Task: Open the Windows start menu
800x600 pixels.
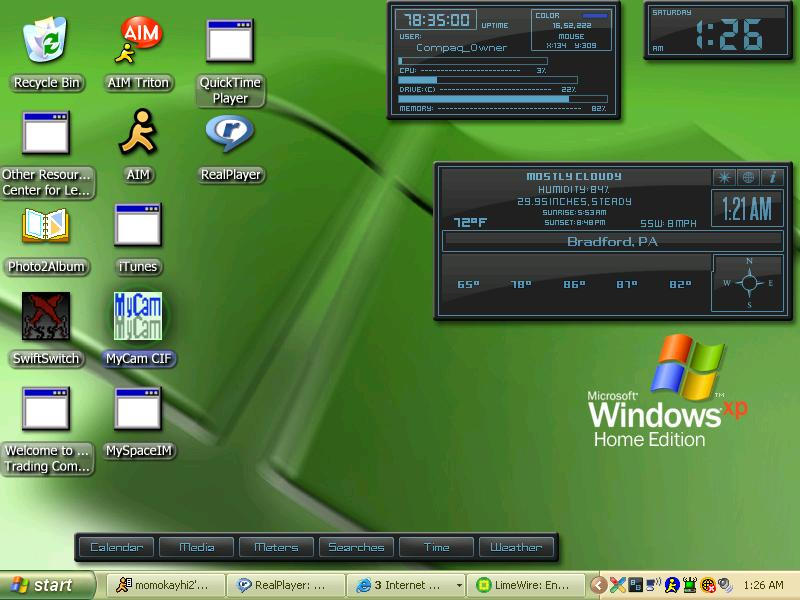Action: pyautogui.click(x=47, y=585)
